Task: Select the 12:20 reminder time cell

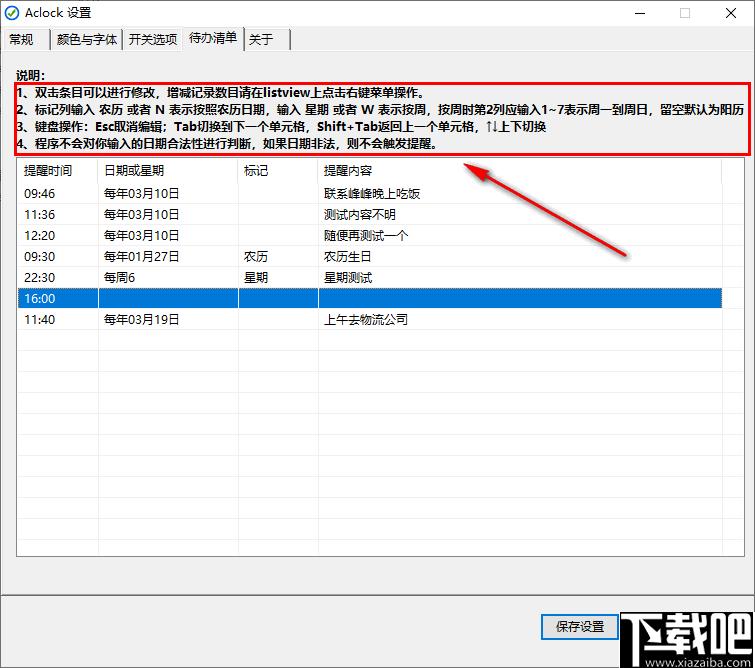Action: tap(39, 236)
